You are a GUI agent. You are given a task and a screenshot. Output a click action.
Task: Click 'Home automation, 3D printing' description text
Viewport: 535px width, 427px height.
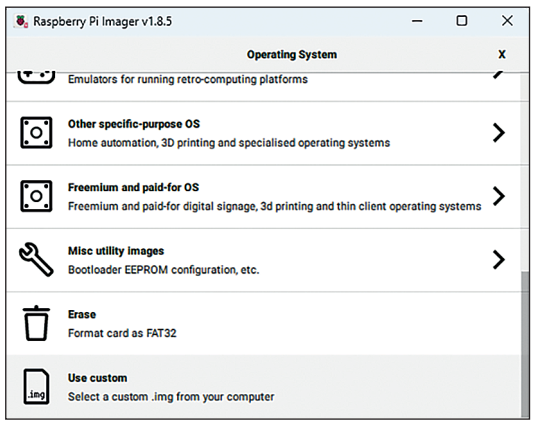[229, 143]
